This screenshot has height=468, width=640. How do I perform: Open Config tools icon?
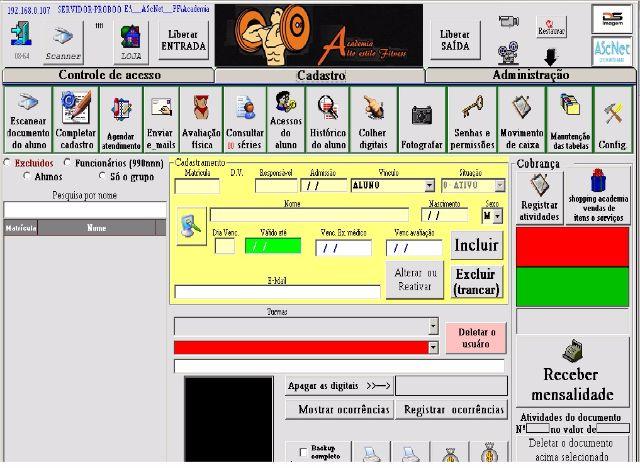coord(613,120)
